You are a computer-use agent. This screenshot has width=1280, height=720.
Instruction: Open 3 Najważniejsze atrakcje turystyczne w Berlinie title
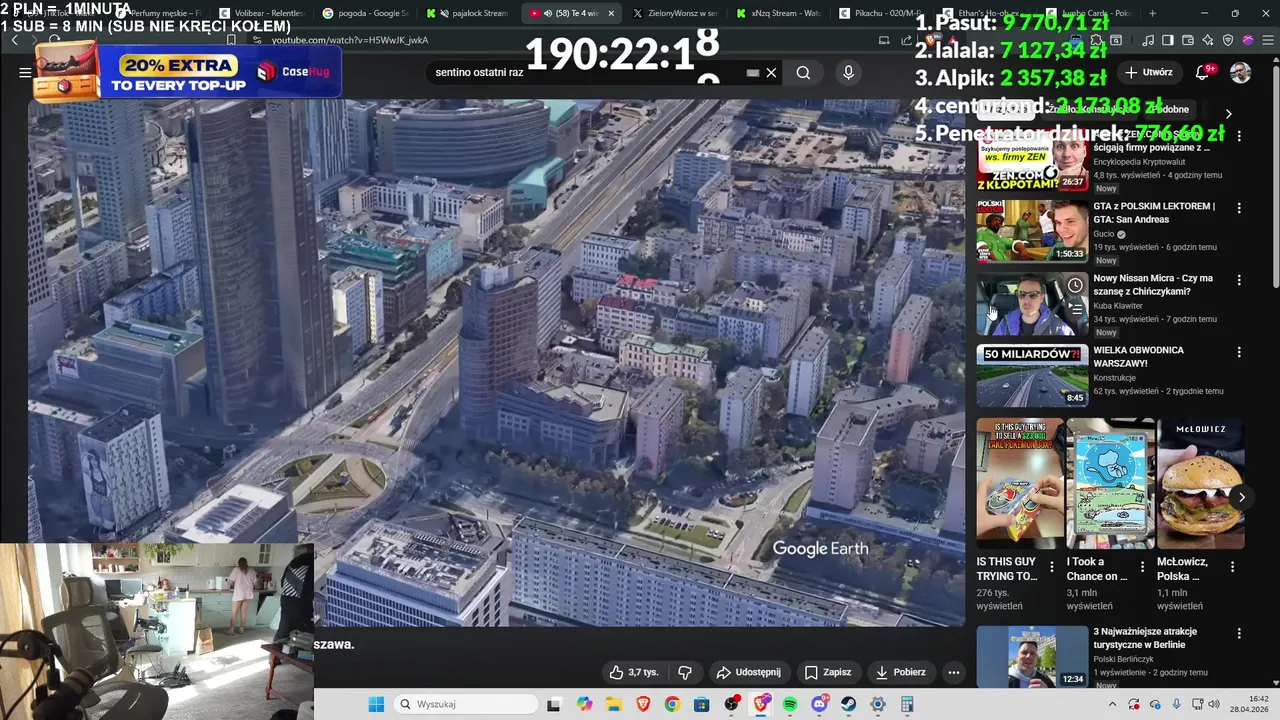click(x=1145, y=638)
